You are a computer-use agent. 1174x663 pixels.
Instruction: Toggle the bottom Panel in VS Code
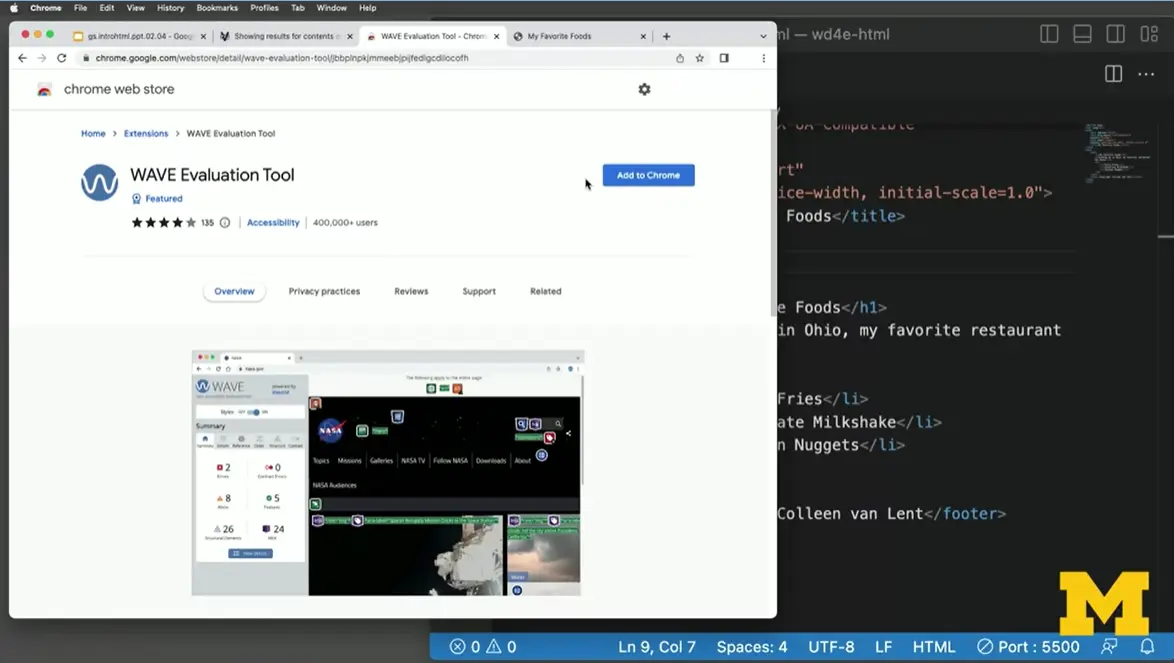(1082, 33)
